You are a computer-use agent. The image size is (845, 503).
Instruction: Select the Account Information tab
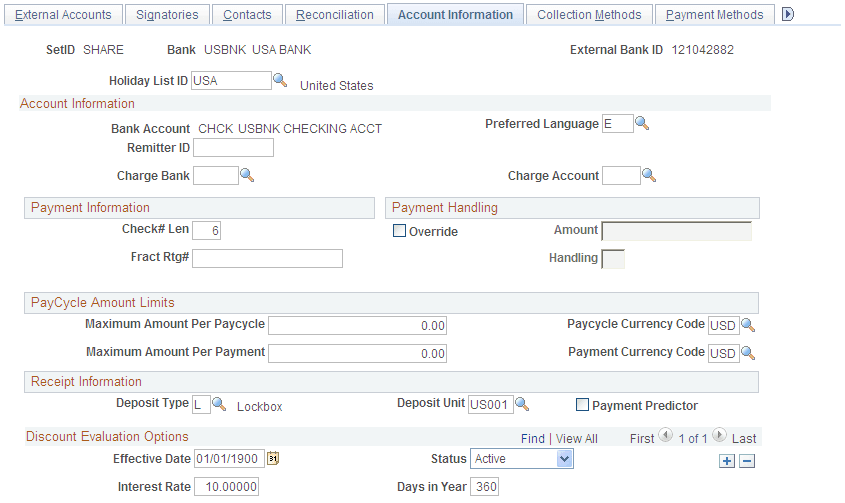[455, 15]
